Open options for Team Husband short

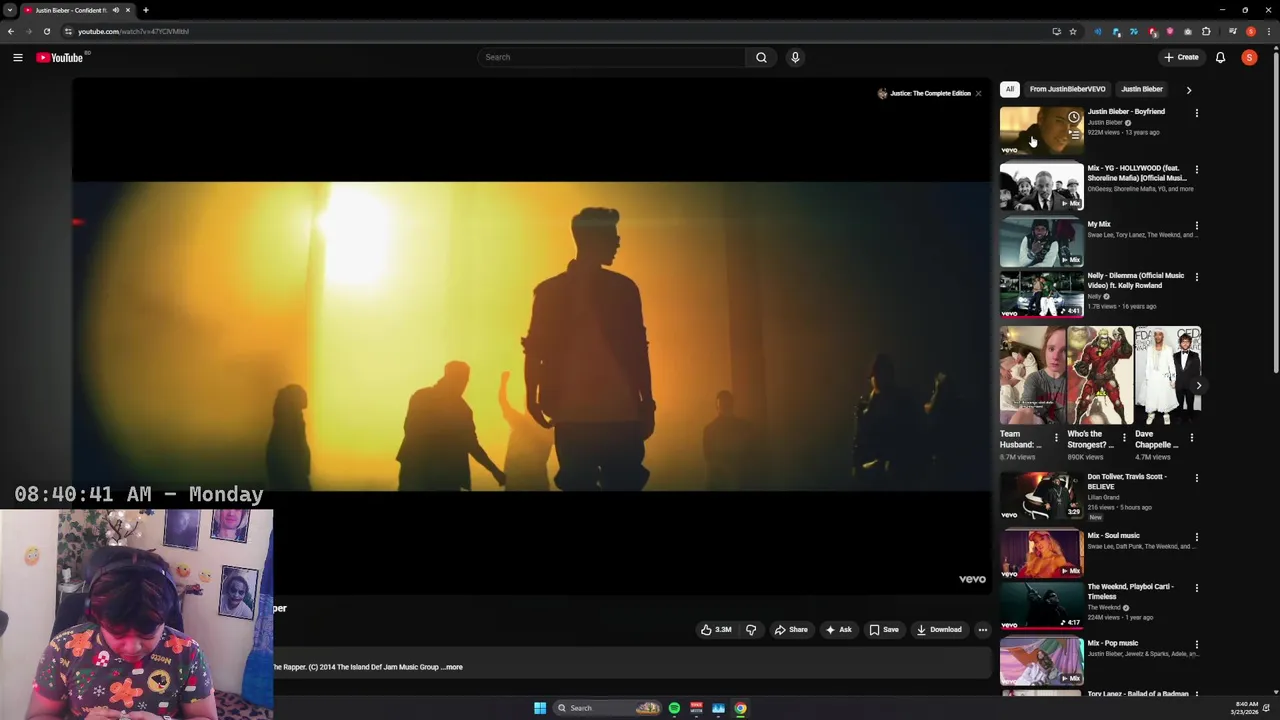click(1056, 438)
